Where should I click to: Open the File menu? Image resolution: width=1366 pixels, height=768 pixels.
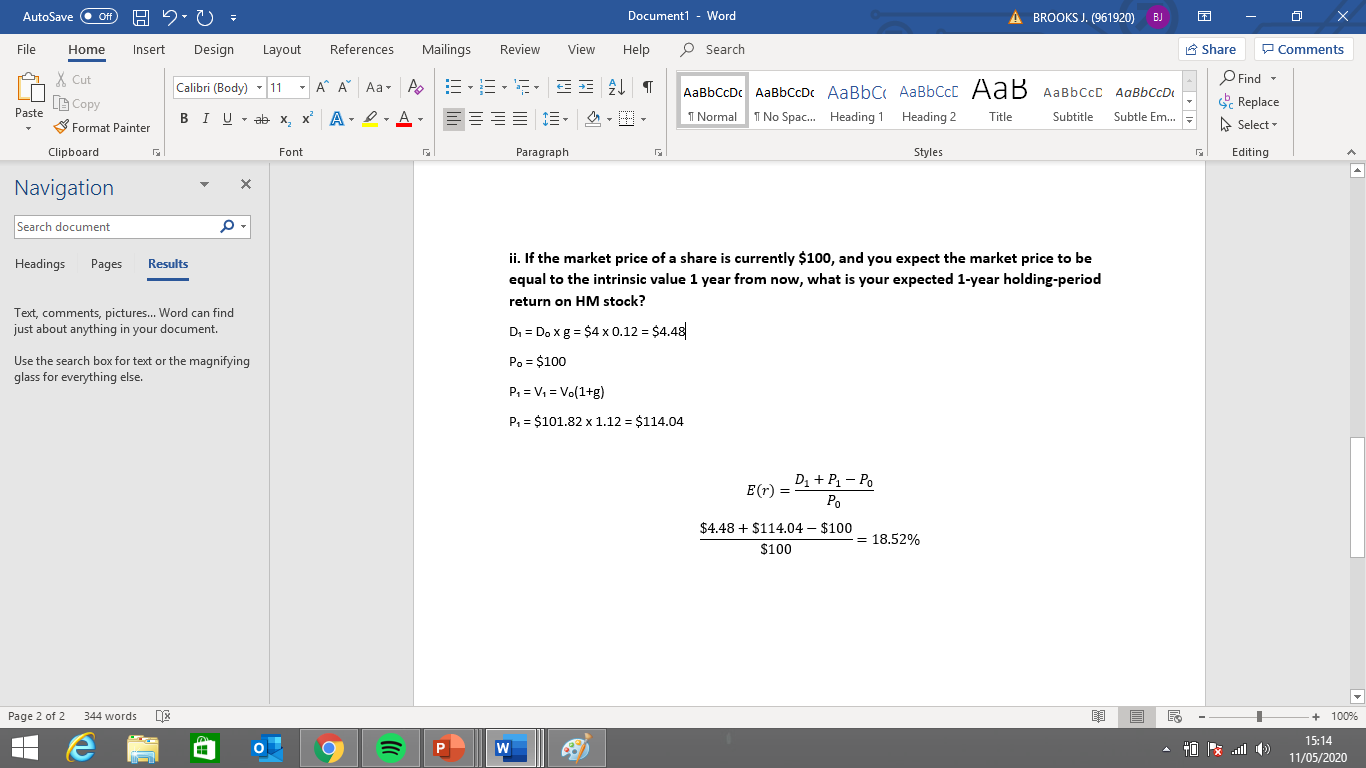tap(26, 49)
